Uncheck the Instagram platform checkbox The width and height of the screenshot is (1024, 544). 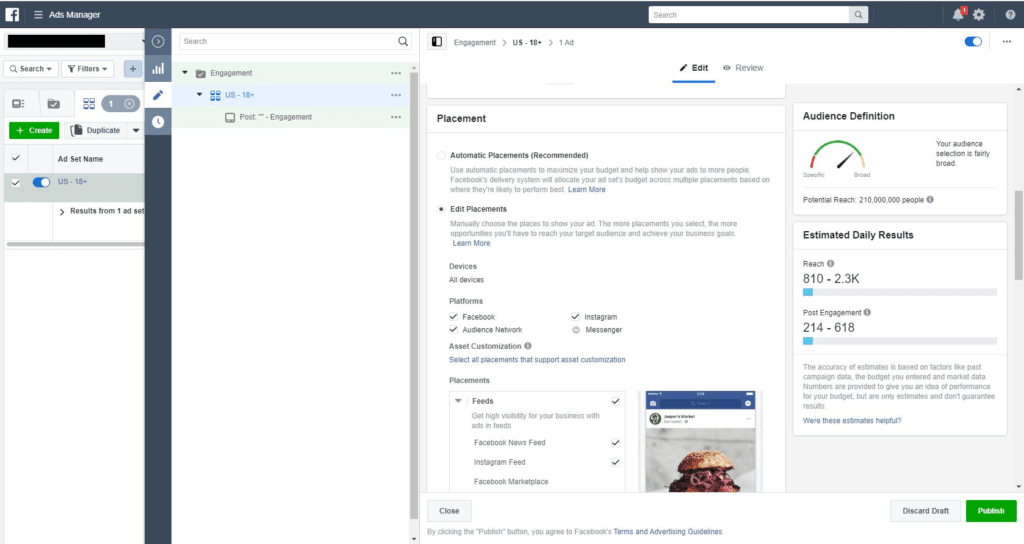pos(575,317)
